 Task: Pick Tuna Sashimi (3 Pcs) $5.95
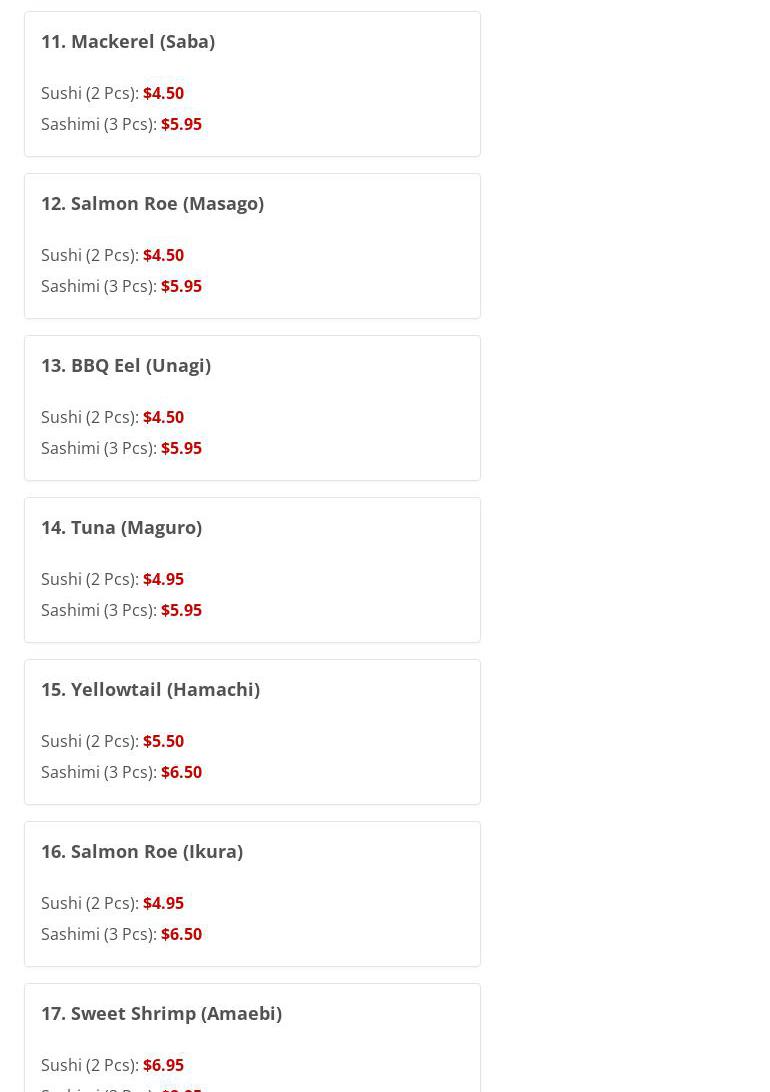click(x=121, y=610)
